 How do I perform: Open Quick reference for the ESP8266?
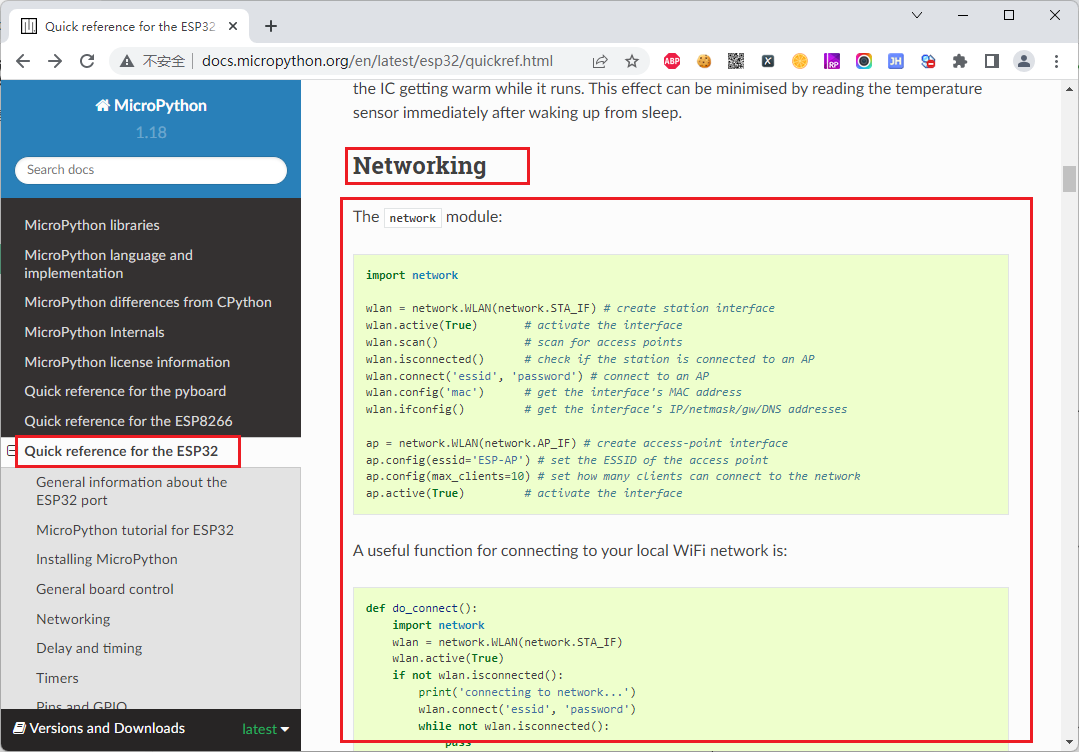coord(128,421)
